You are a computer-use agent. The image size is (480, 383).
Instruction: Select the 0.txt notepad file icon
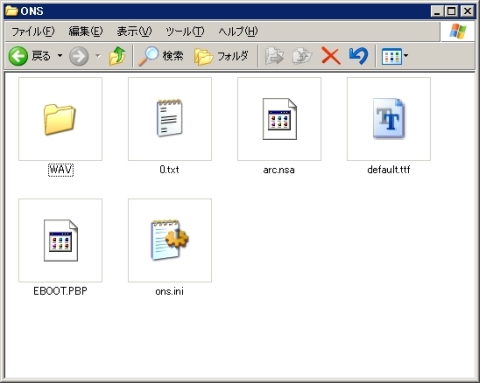[170, 119]
